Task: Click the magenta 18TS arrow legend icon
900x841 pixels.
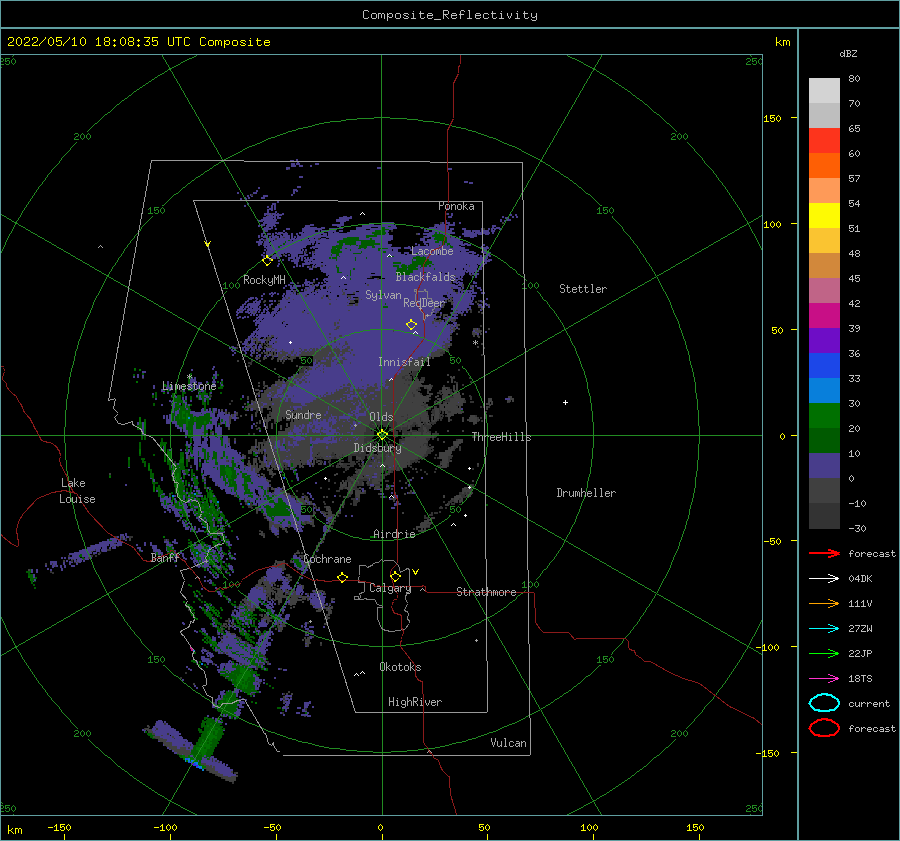Action: click(x=824, y=679)
